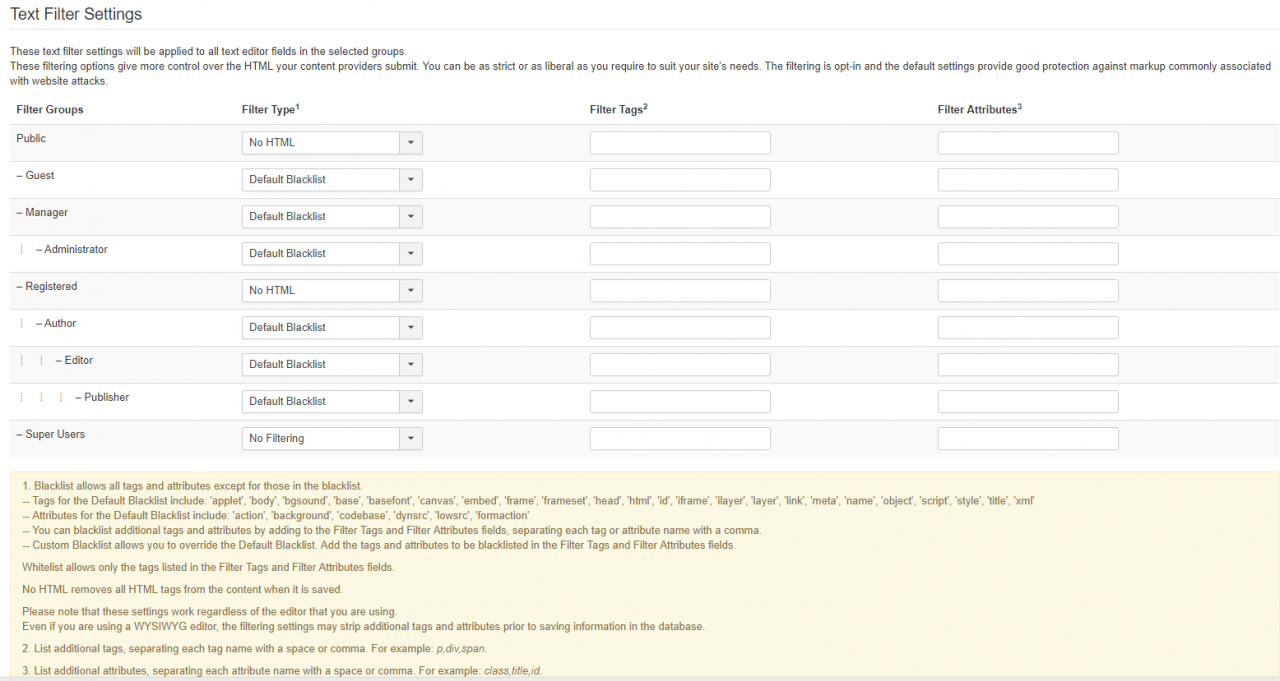This screenshot has width=1280, height=681.
Task: Click the '– Registered' group label
Action: tap(47, 286)
